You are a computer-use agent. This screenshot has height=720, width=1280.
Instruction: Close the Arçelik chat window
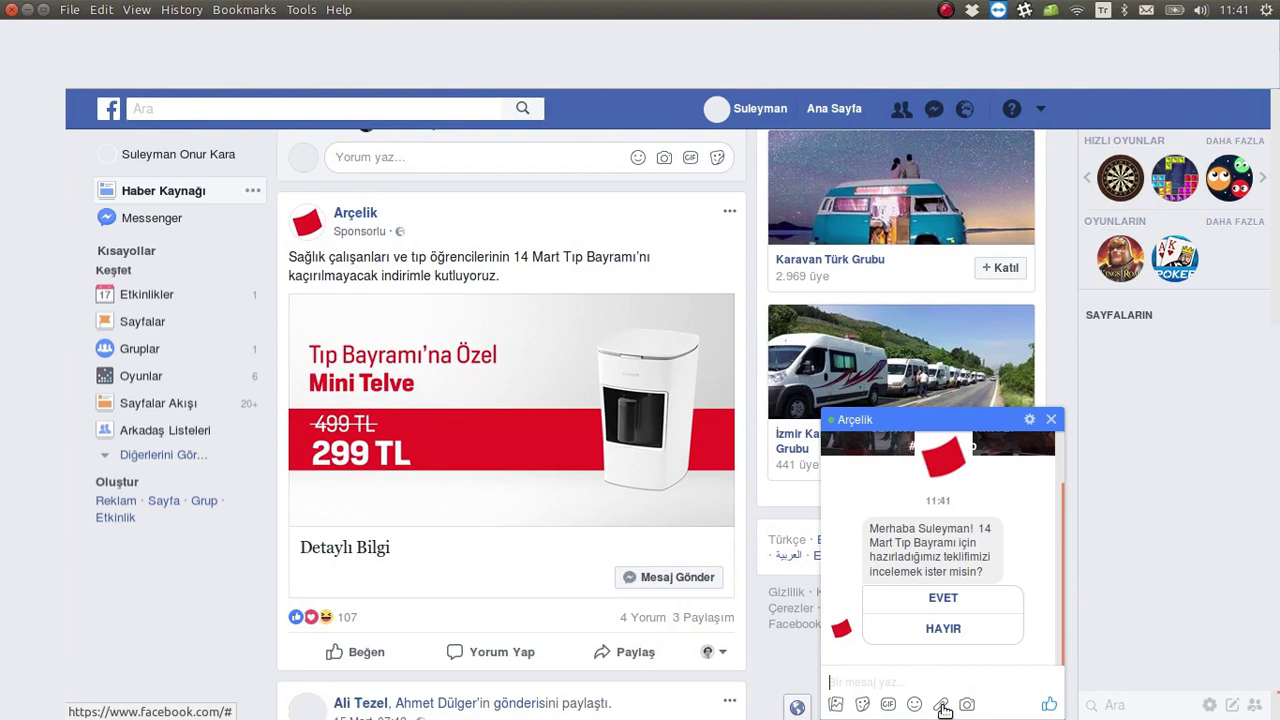pos(1051,420)
